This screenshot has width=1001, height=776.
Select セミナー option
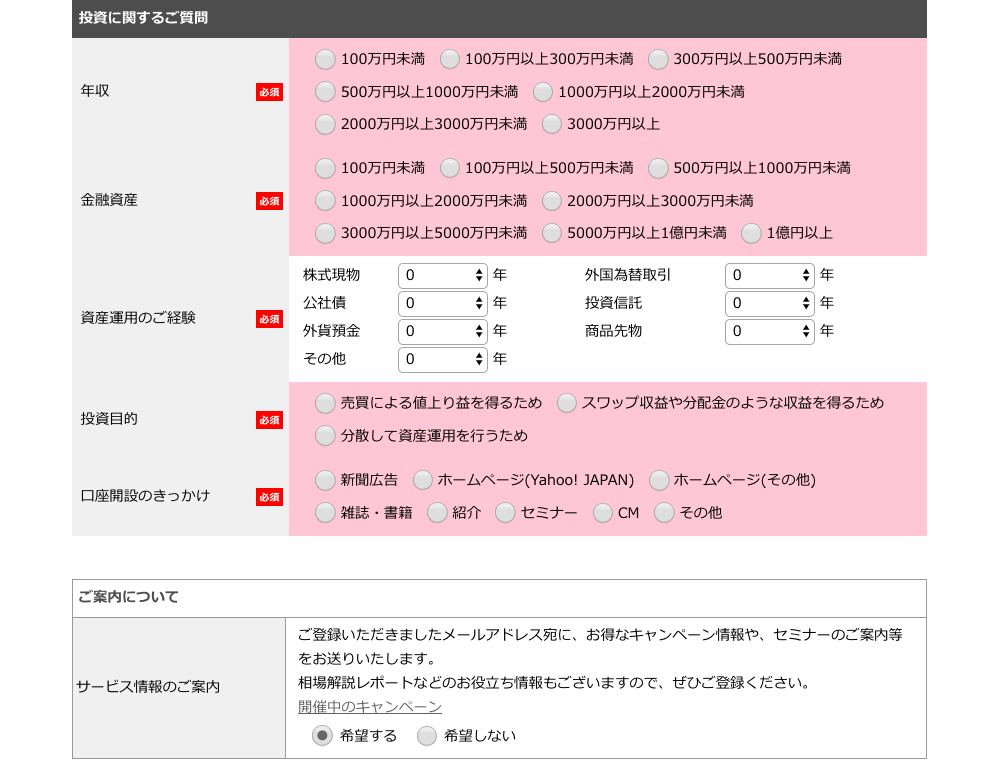click(505, 513)
